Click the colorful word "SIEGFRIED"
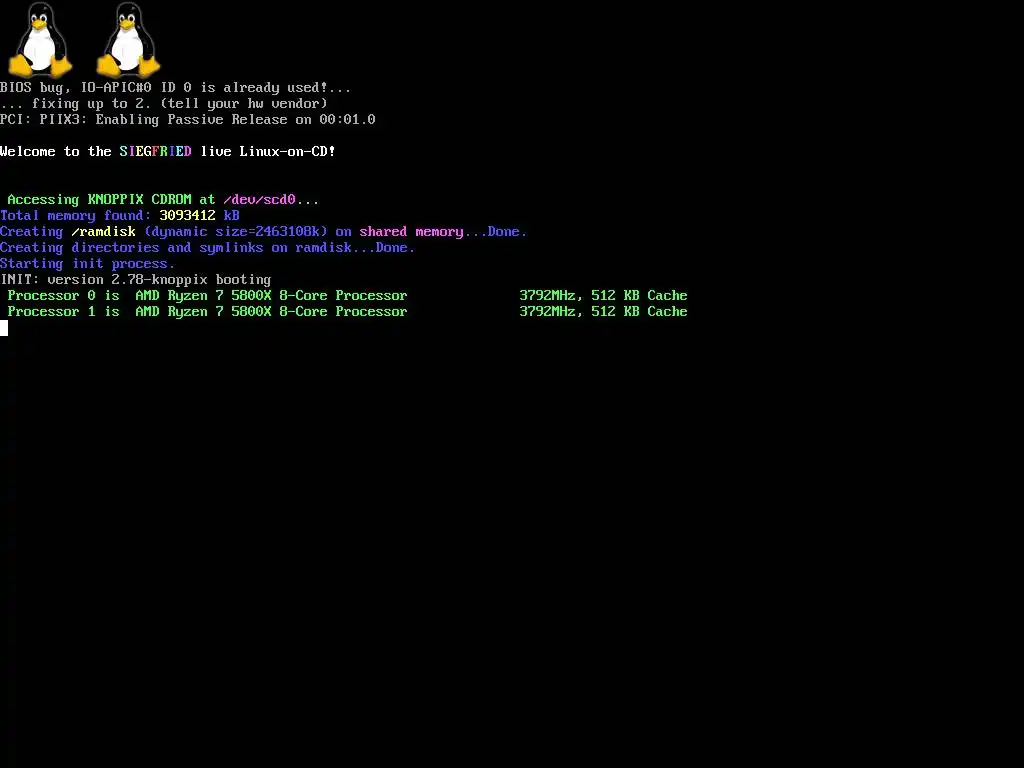The height and width of the screenshot is (768, 1024). [x=155, y=152]
